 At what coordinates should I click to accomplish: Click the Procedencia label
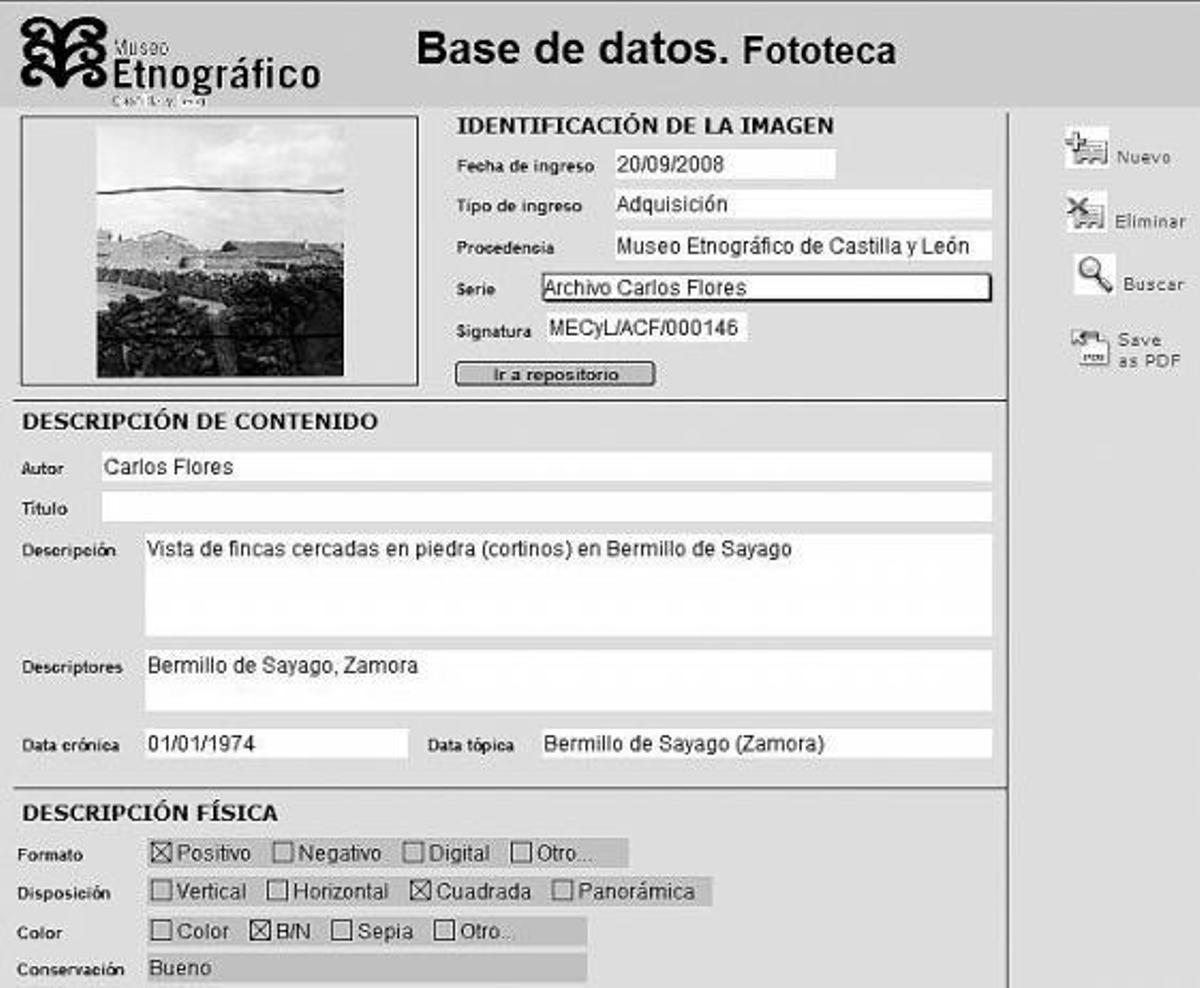point(505,248)
